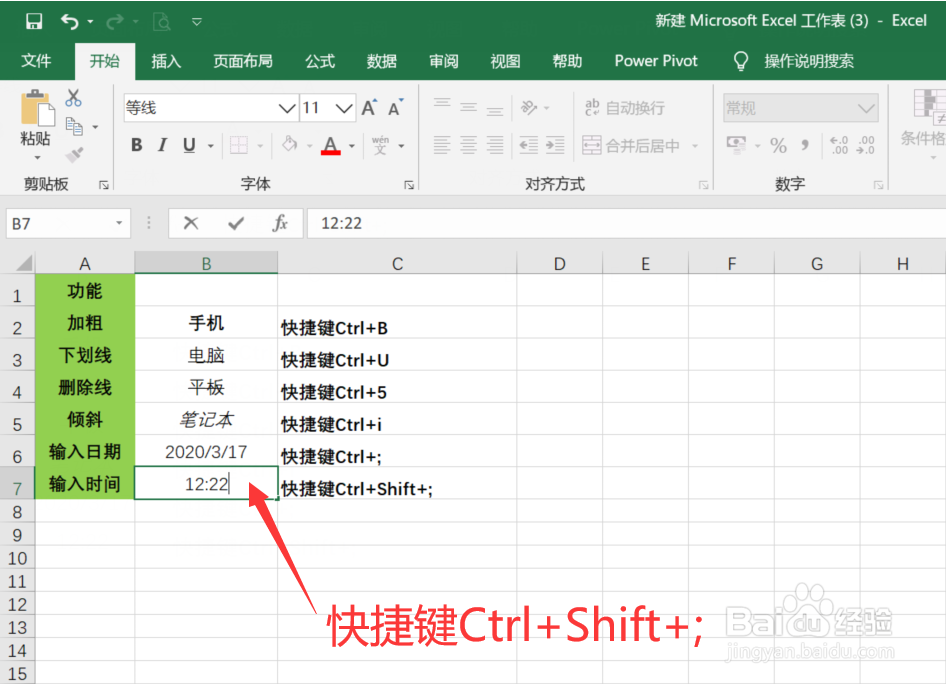Select cell containing 2020/3/17
Viewport: 946px width, 684px height.
coord(206,451)
